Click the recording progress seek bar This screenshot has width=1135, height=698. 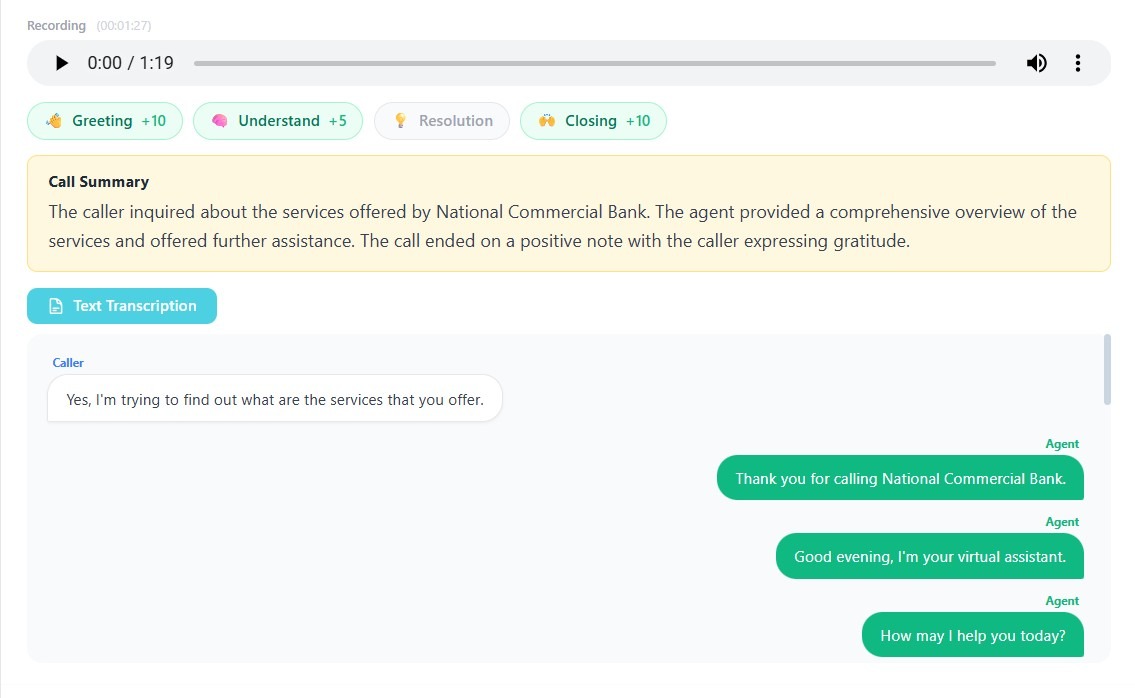(x=594, y=63)
